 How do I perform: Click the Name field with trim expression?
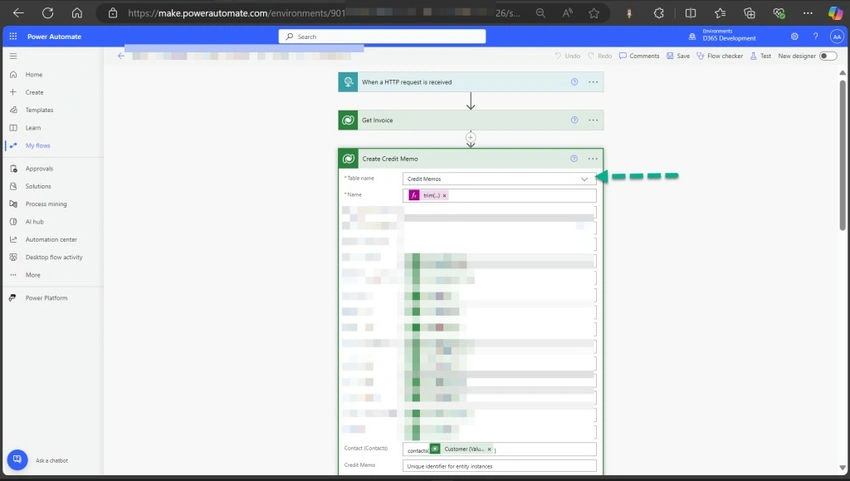click(499, 195)
